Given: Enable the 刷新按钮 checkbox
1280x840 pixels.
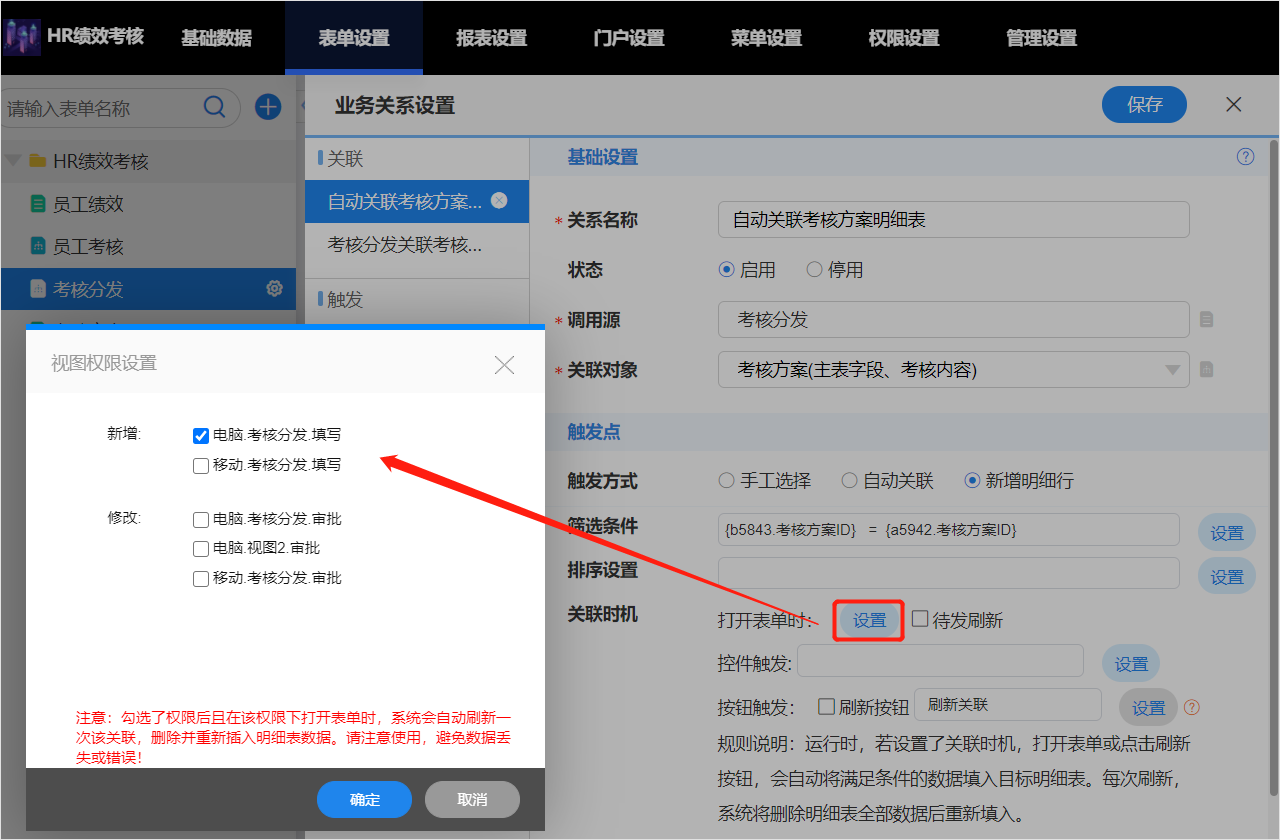Looking at the screenshot, I should pos(826,706).
